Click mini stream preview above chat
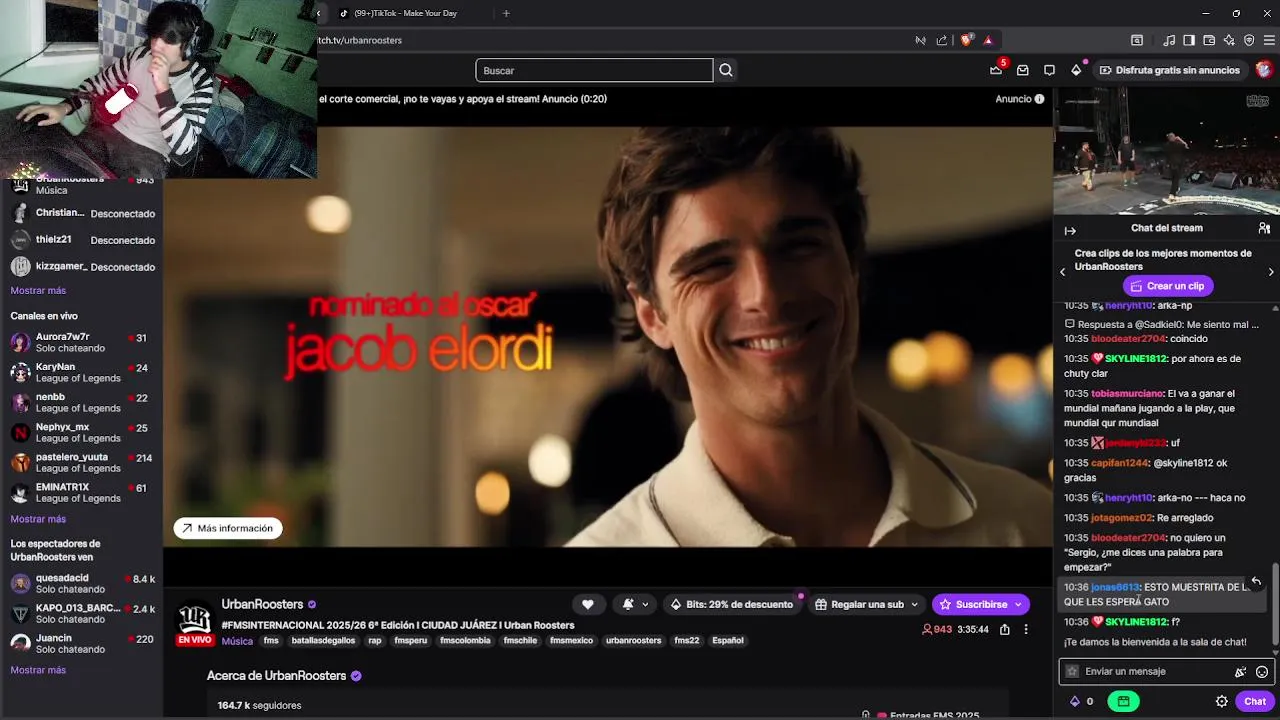Screen dimensions: 1280x720 (1166, 150)
